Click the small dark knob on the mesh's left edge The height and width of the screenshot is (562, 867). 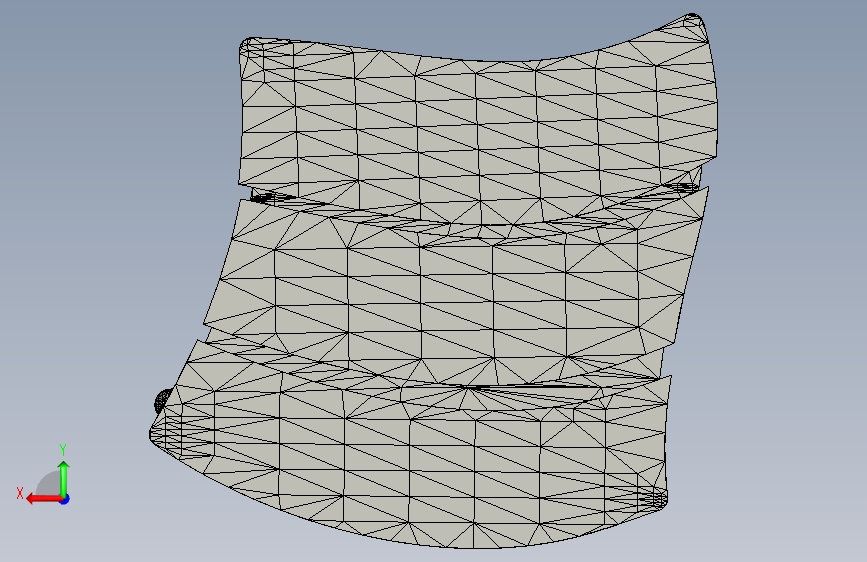pyautogui.click(x=163, y=400)
